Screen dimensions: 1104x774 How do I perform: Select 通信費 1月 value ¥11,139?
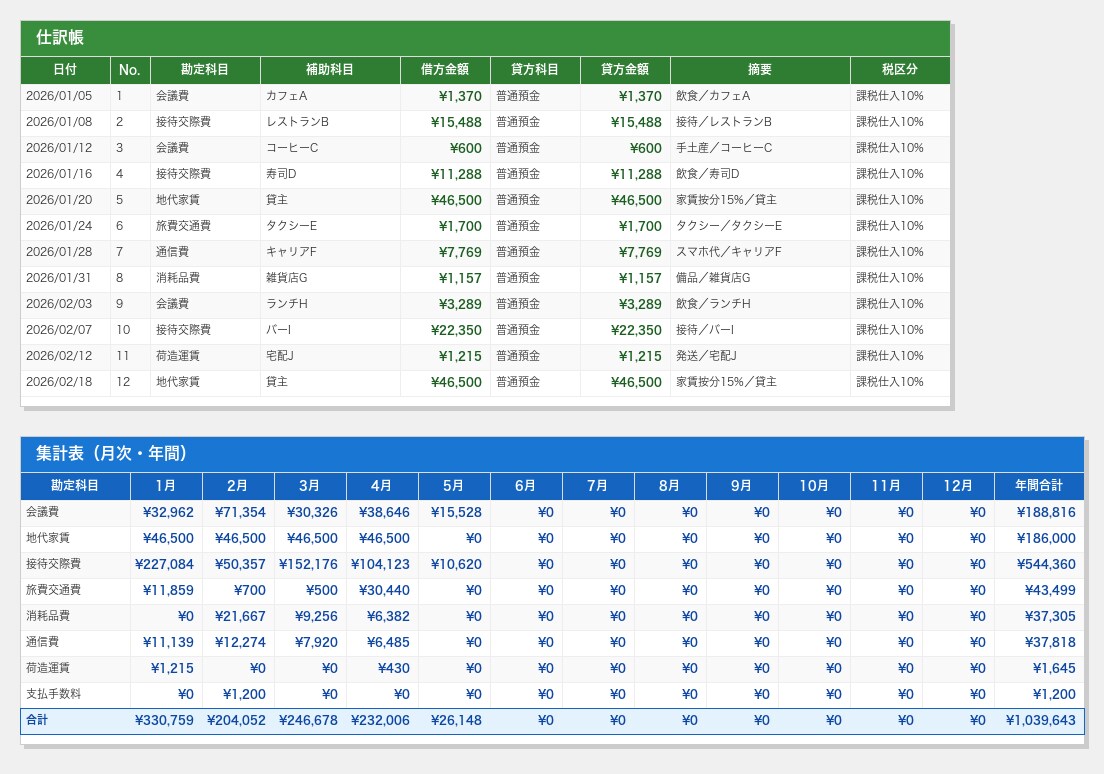click(x=168, y=643)
